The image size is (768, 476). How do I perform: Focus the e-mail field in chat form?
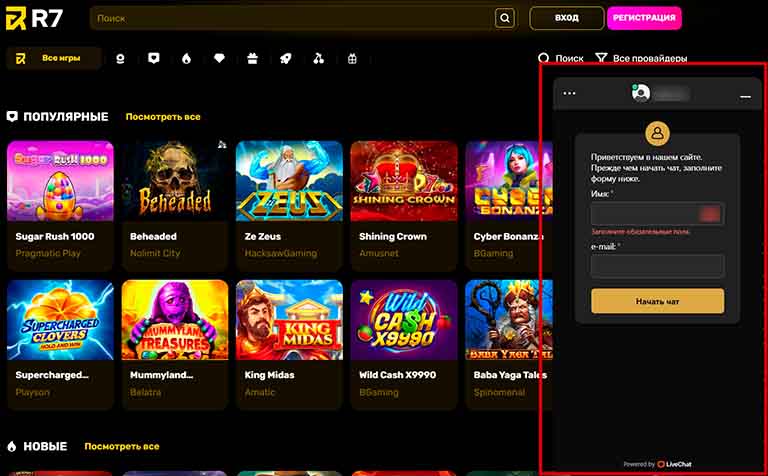(x=657, y=266)
